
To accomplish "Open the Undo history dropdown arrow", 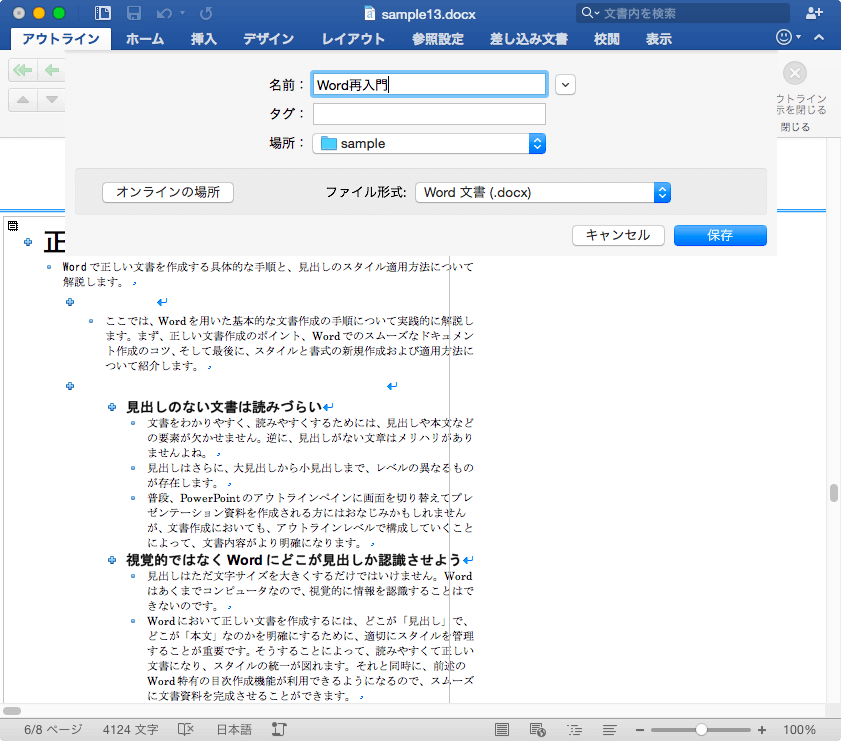I will pos(182,13).
